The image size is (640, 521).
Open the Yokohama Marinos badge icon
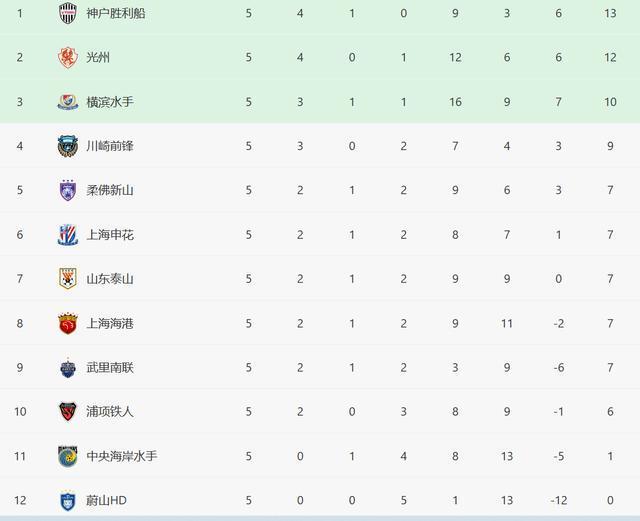(x=68, y=102)
